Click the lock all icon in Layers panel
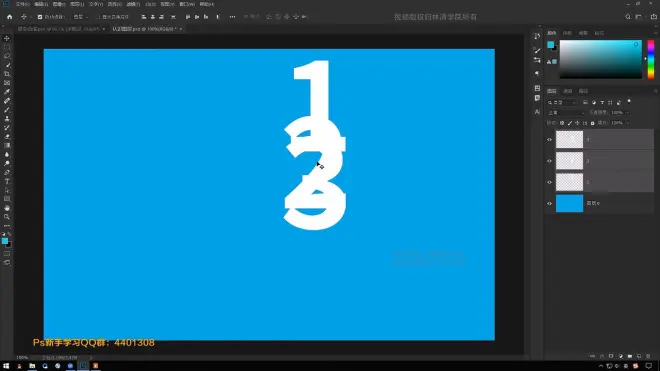Viewport: 660px width, 371px height. (x=592, y=123)
